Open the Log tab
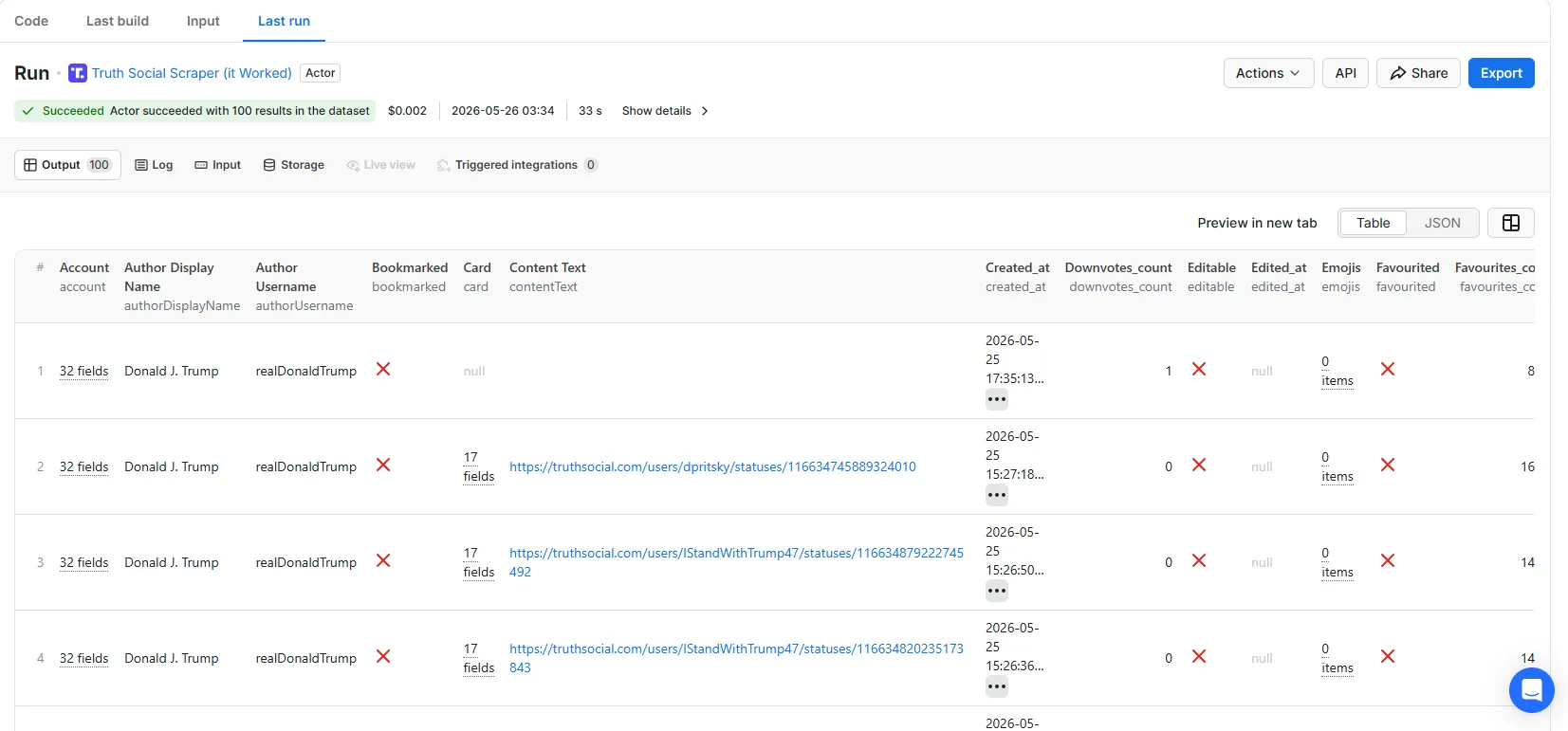Image resolution: width=1568 pixels, height=731 pixels. pos(154,165)
